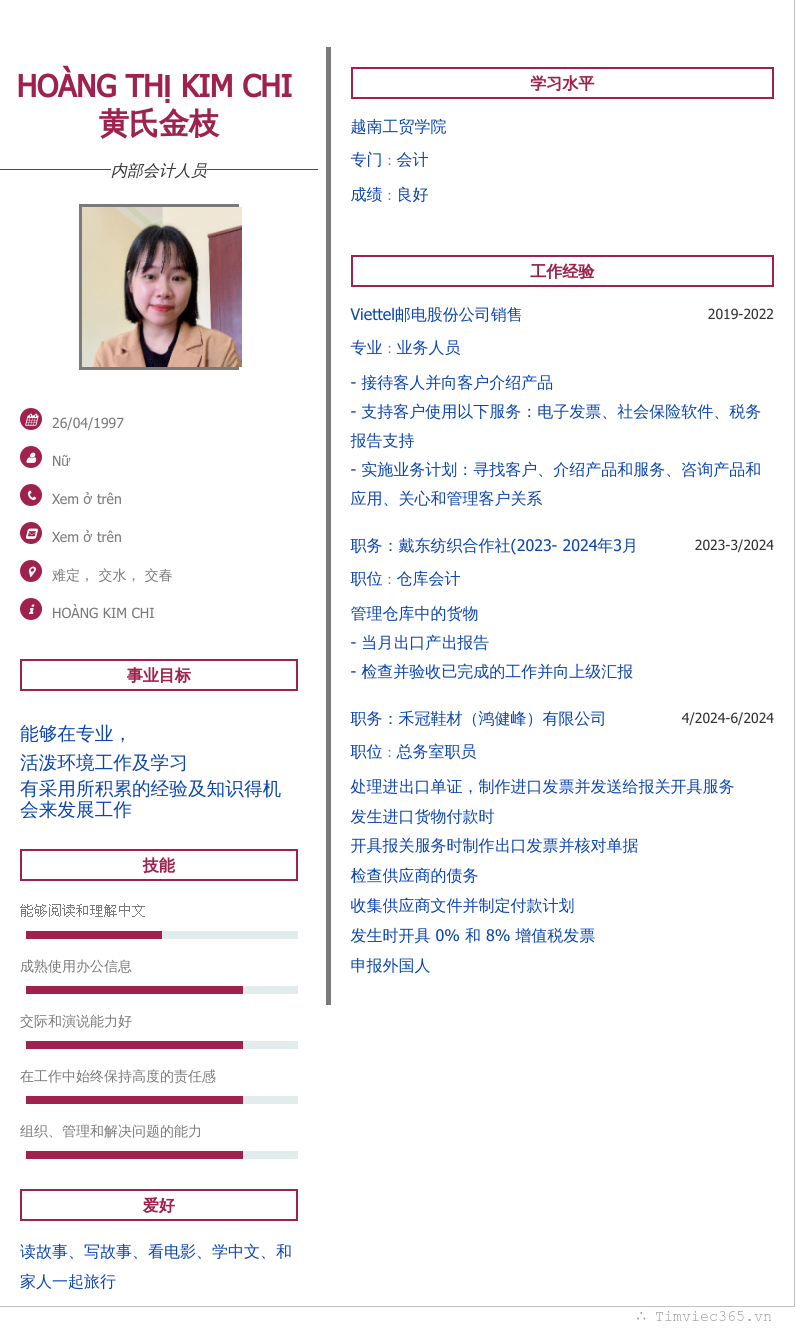This screenshot has width=800, height=1330.
Task: Click the 禾冠鞋材（鸿健峰）有限公司 company entry
Action: 478,719
